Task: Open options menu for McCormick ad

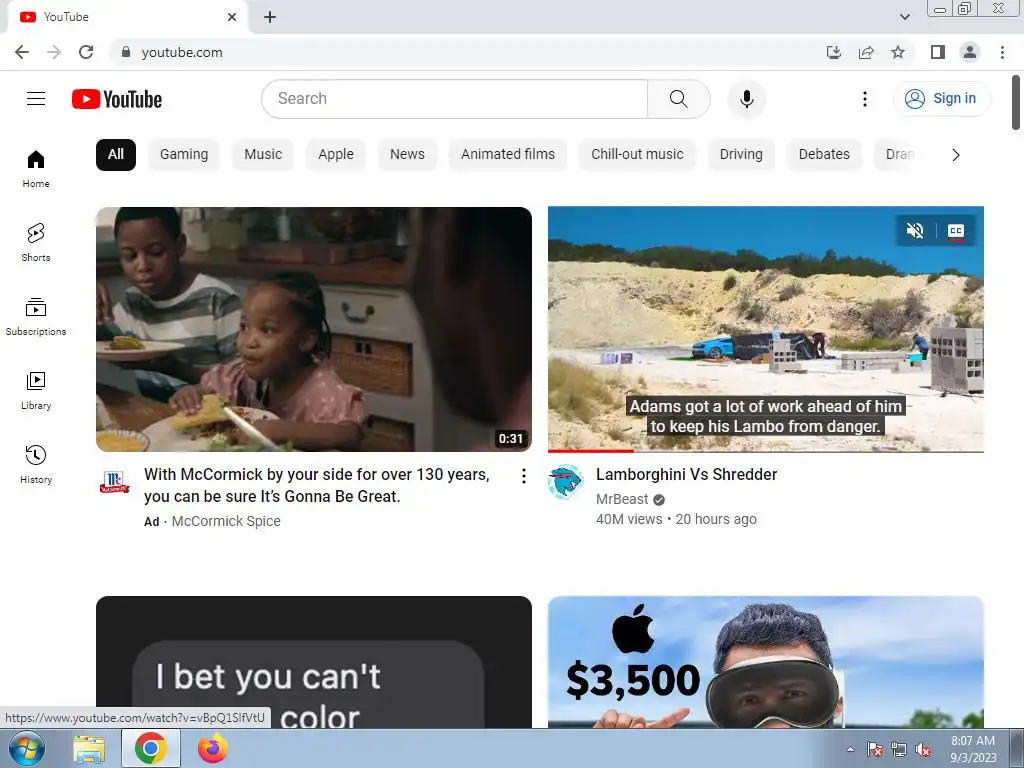Action: pyautogui.click(x=524, y=476)
